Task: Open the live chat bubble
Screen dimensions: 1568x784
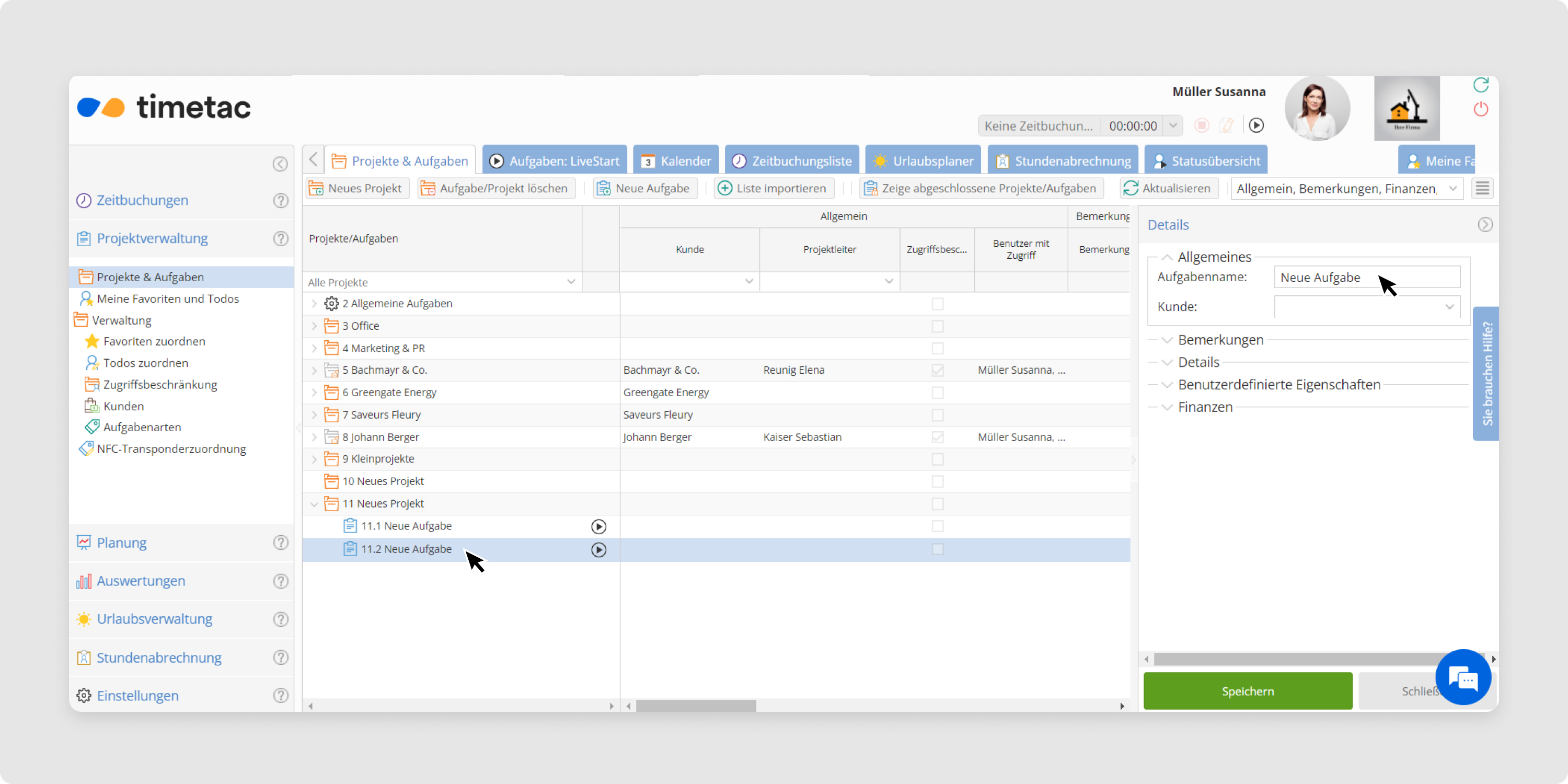Action: pyautogui.click(x=1463, y=677)
